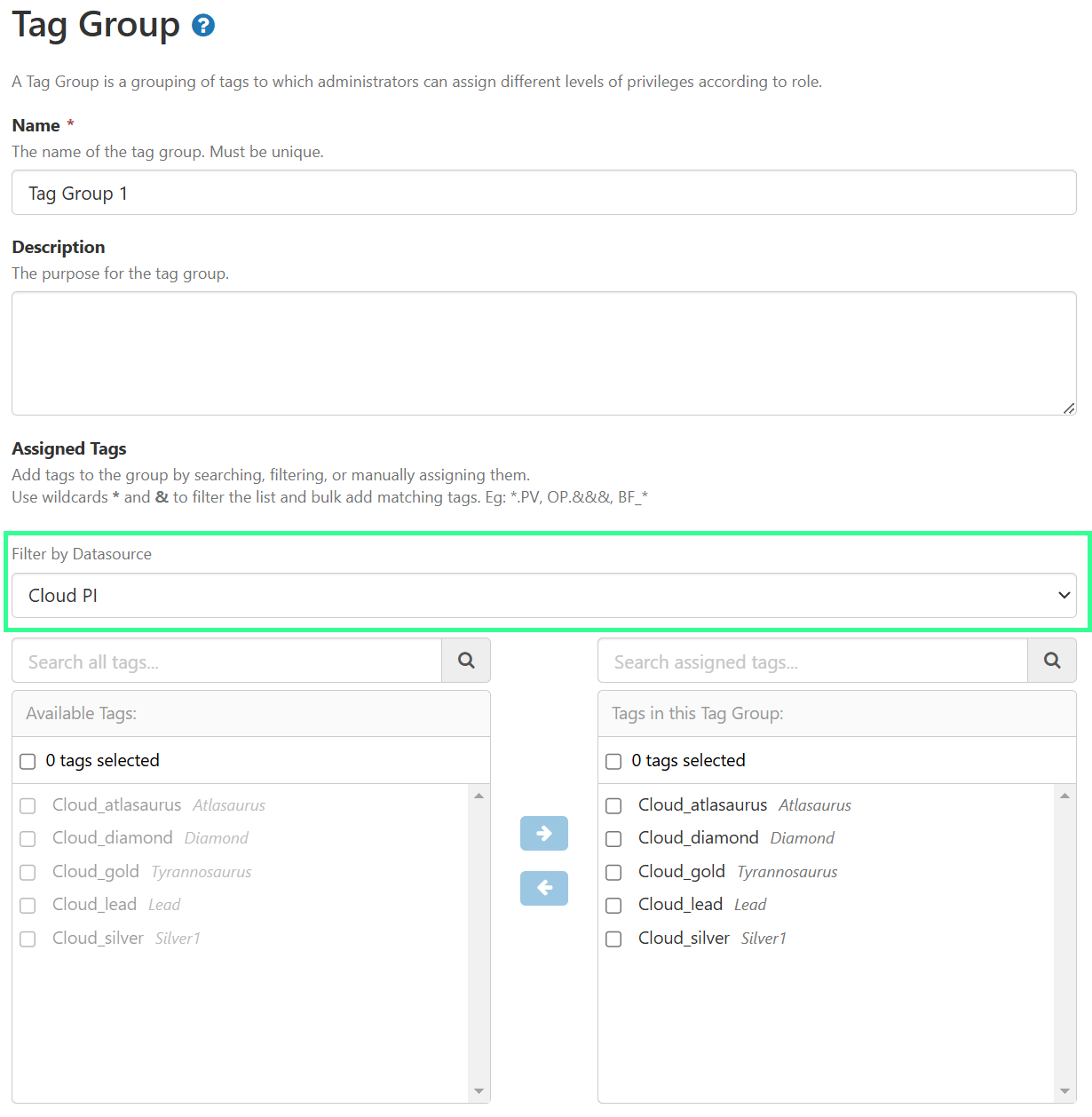
Task: Click the up arrow on assigned tags scrollbar
Action: click(x=1064, y=796)
